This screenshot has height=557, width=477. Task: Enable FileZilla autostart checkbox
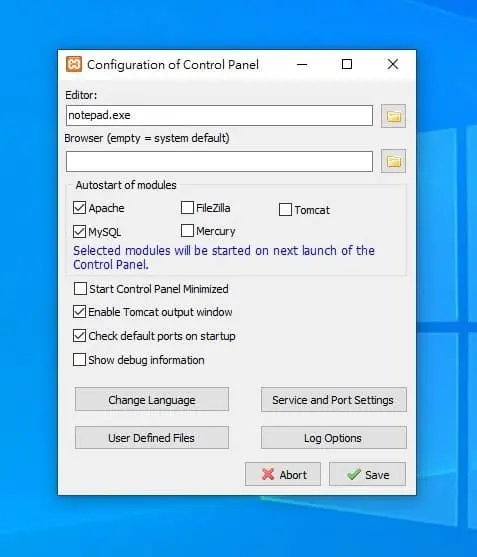[x=188, y=208]
